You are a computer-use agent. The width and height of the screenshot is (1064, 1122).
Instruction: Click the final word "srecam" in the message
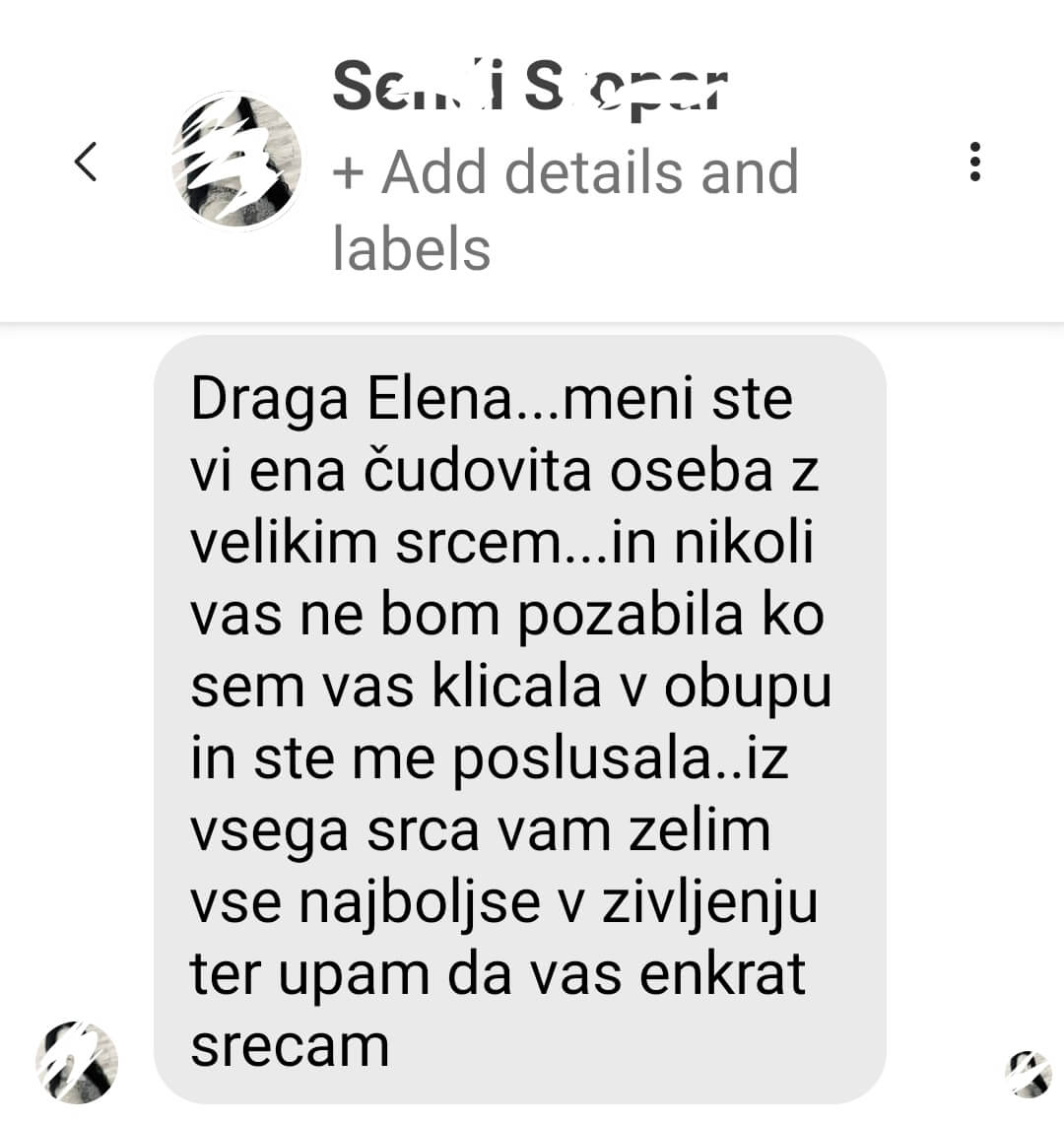[290, 1047]
